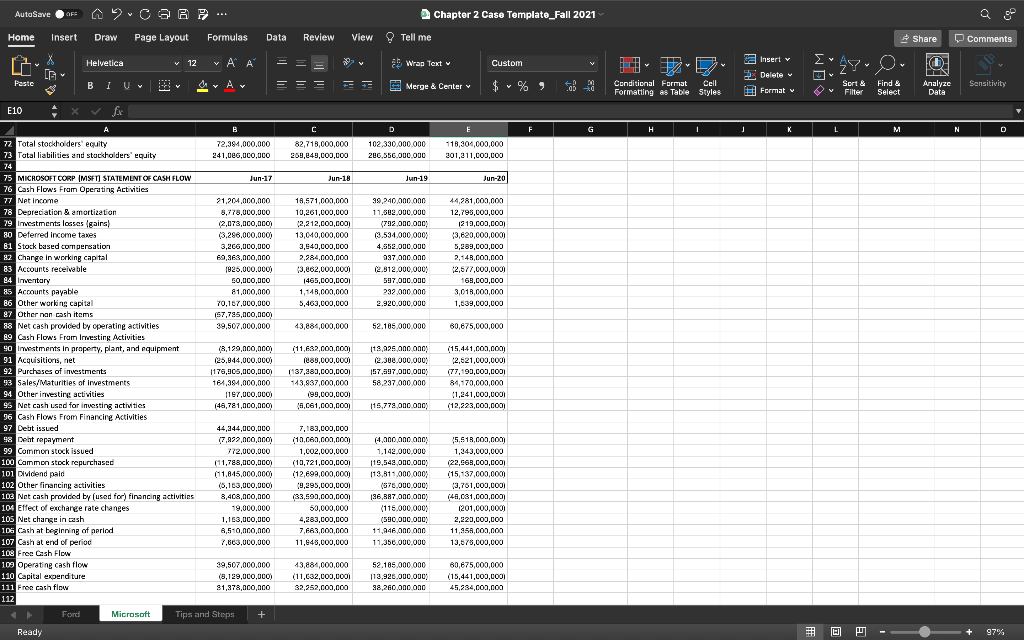1024x640 pixels.
Task: Decrease decimal places
Action: pyautogui.click(x=590, y=86)
